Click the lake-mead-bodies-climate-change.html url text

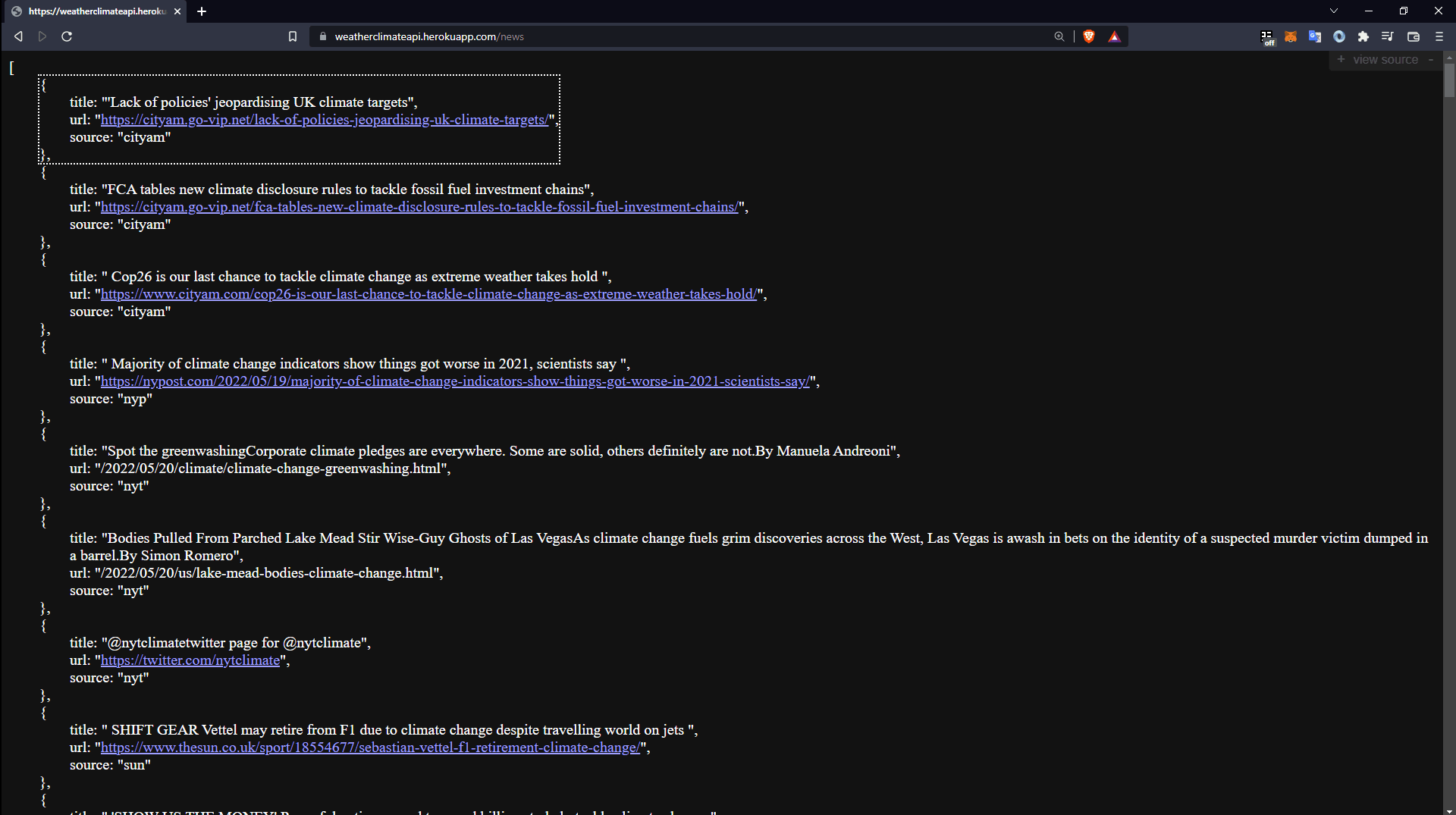click(x=268, y=573)
